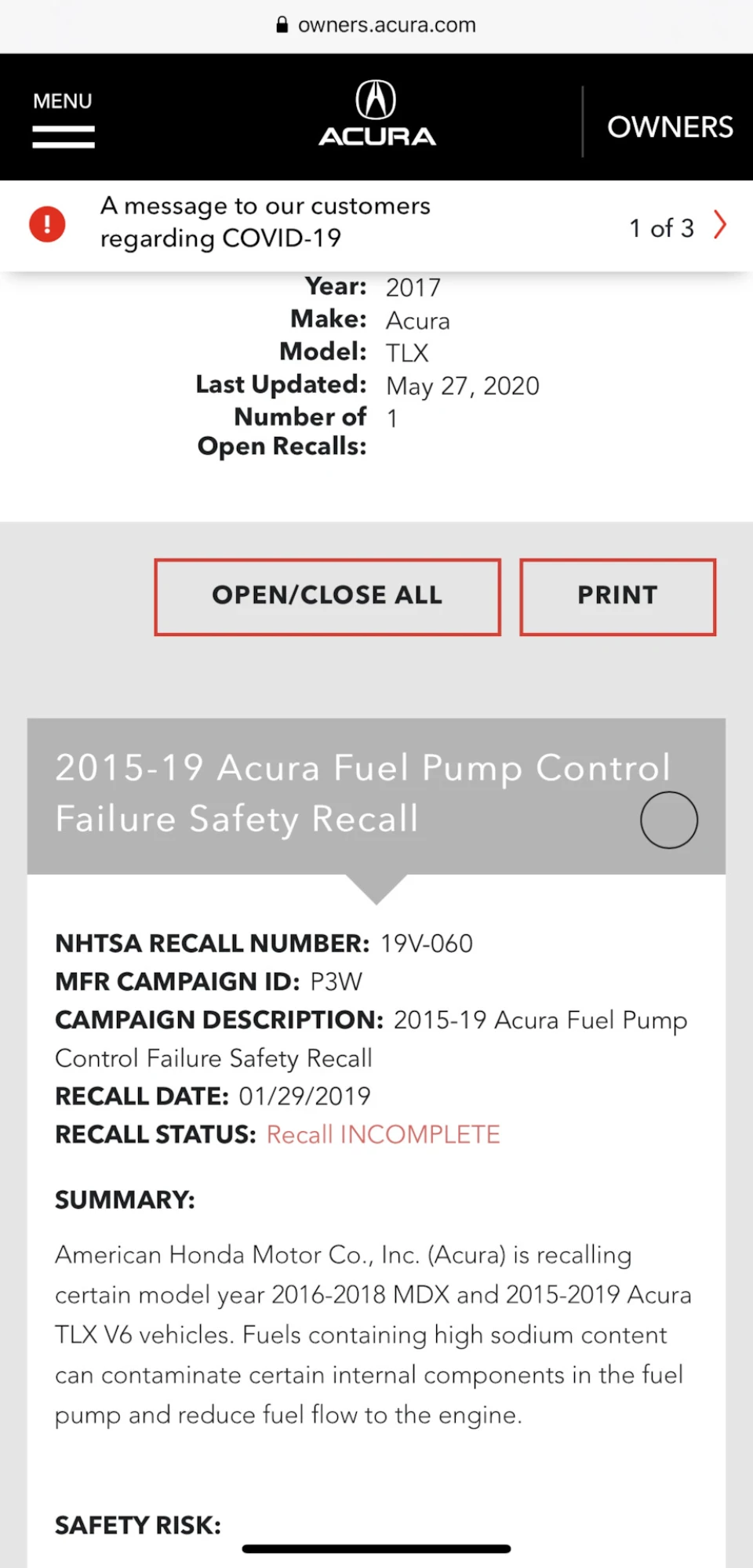
Task: Tap the owners.acura.com address bar
Action: pyautogui.click(x=376, y=25)
